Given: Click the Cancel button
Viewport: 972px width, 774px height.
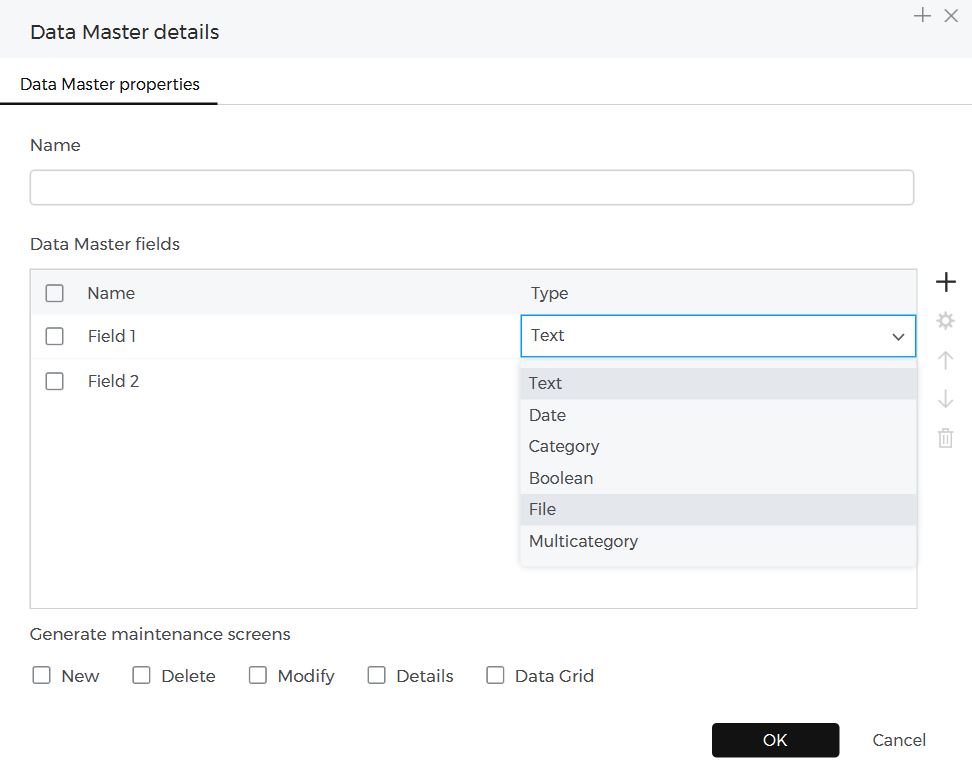Looking at the screenshot, I should (898, 740).
